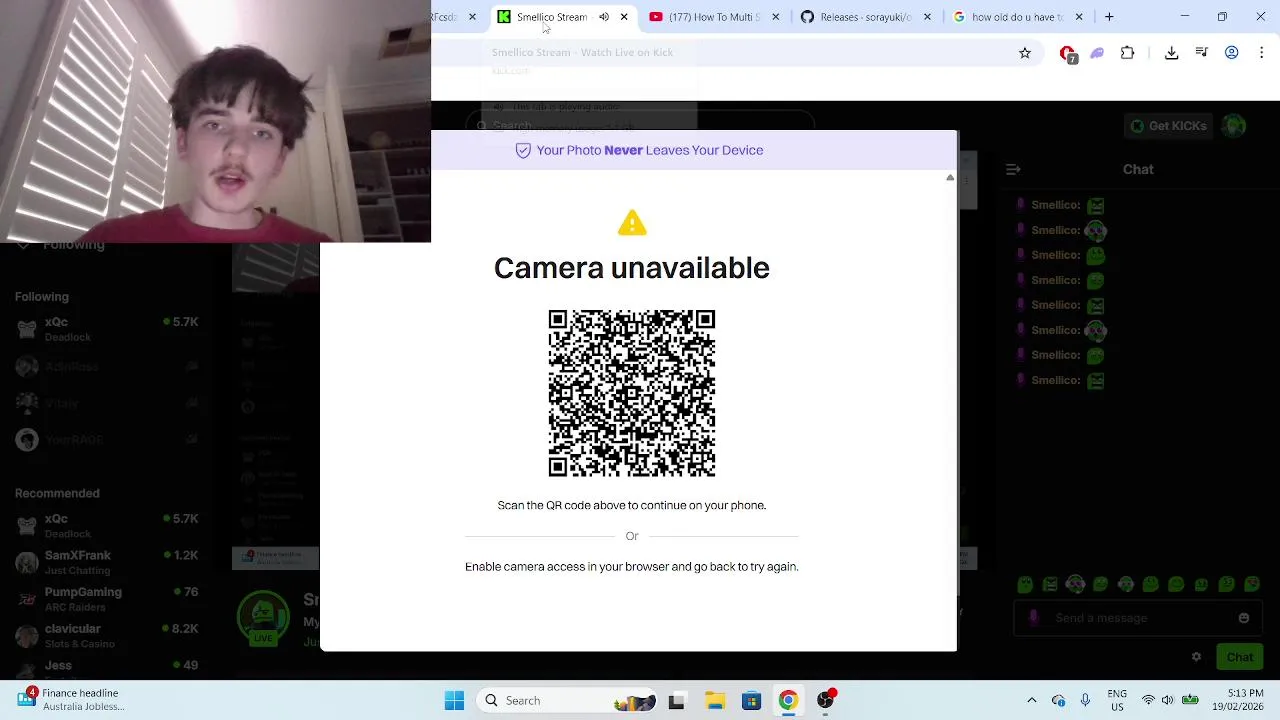Click the Camera unavailable warning triangle
This screenshot has height=720, width=1280.
tap(632, 222)
